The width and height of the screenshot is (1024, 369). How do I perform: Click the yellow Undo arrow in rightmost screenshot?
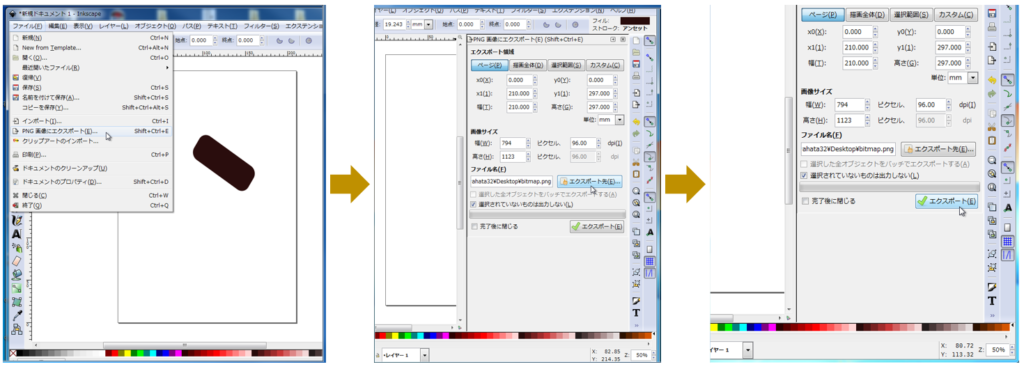coord(992,80)
